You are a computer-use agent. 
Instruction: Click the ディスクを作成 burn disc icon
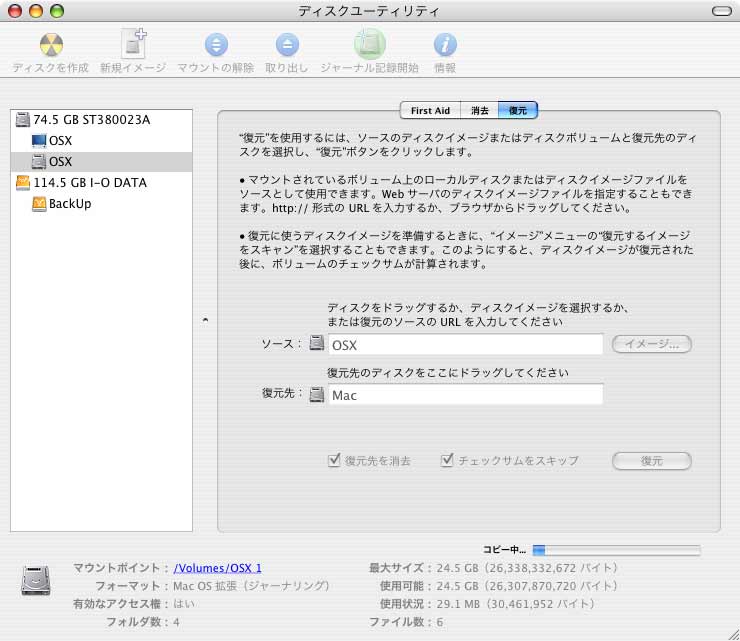[x=51, y=45]
